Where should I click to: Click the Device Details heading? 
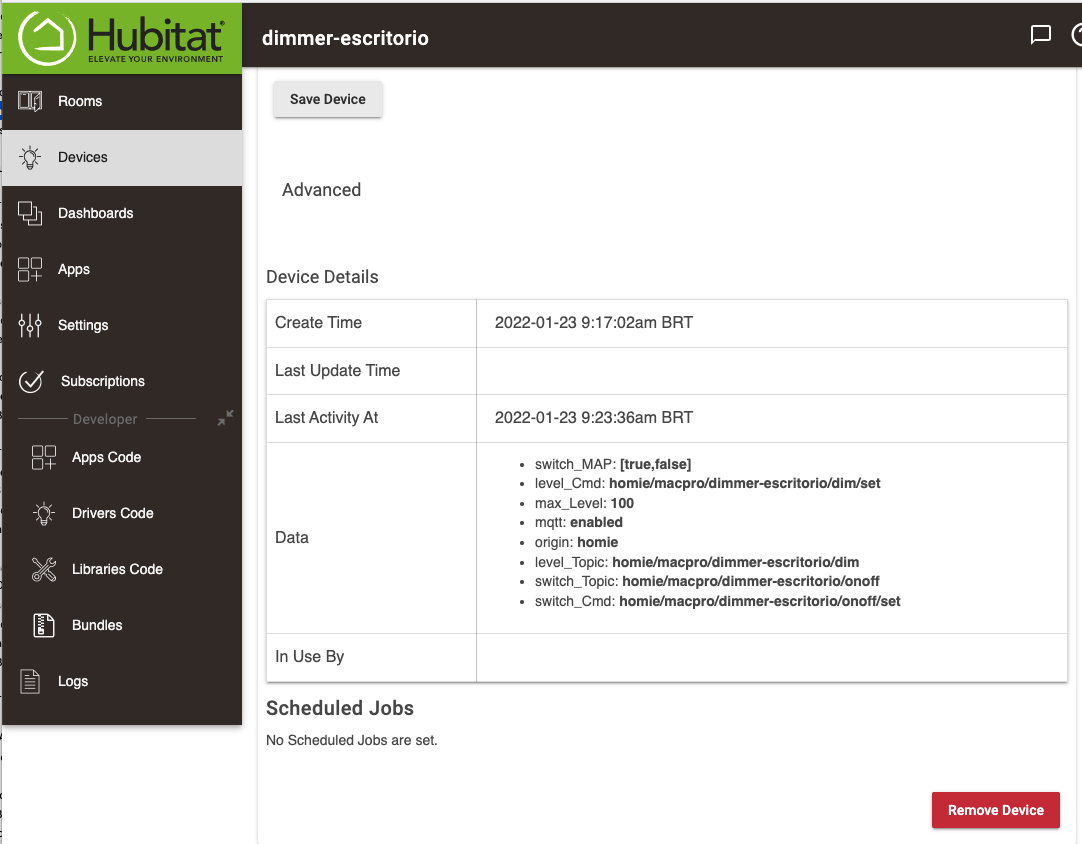[322, 277]
